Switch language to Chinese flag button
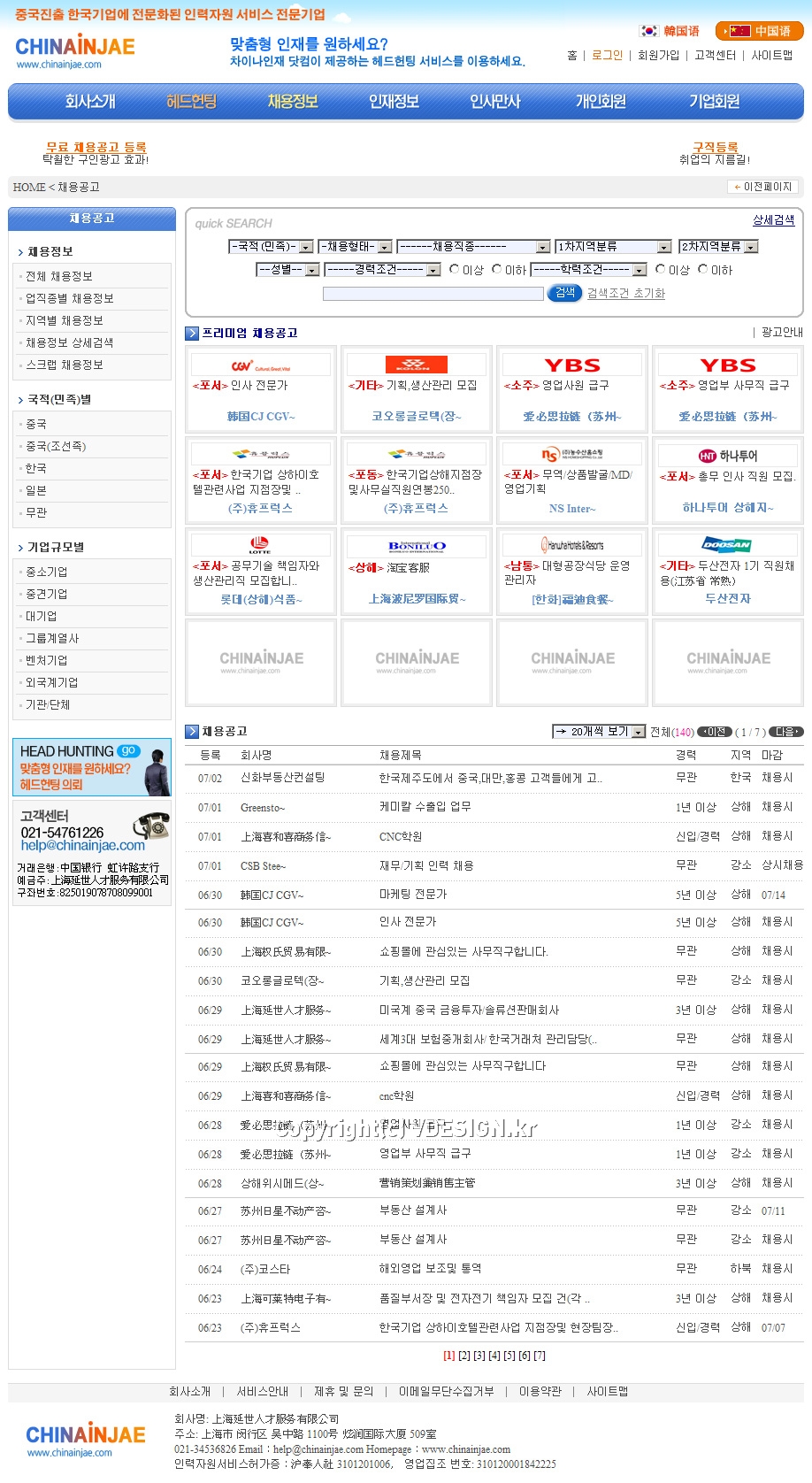 coord(760,31)
